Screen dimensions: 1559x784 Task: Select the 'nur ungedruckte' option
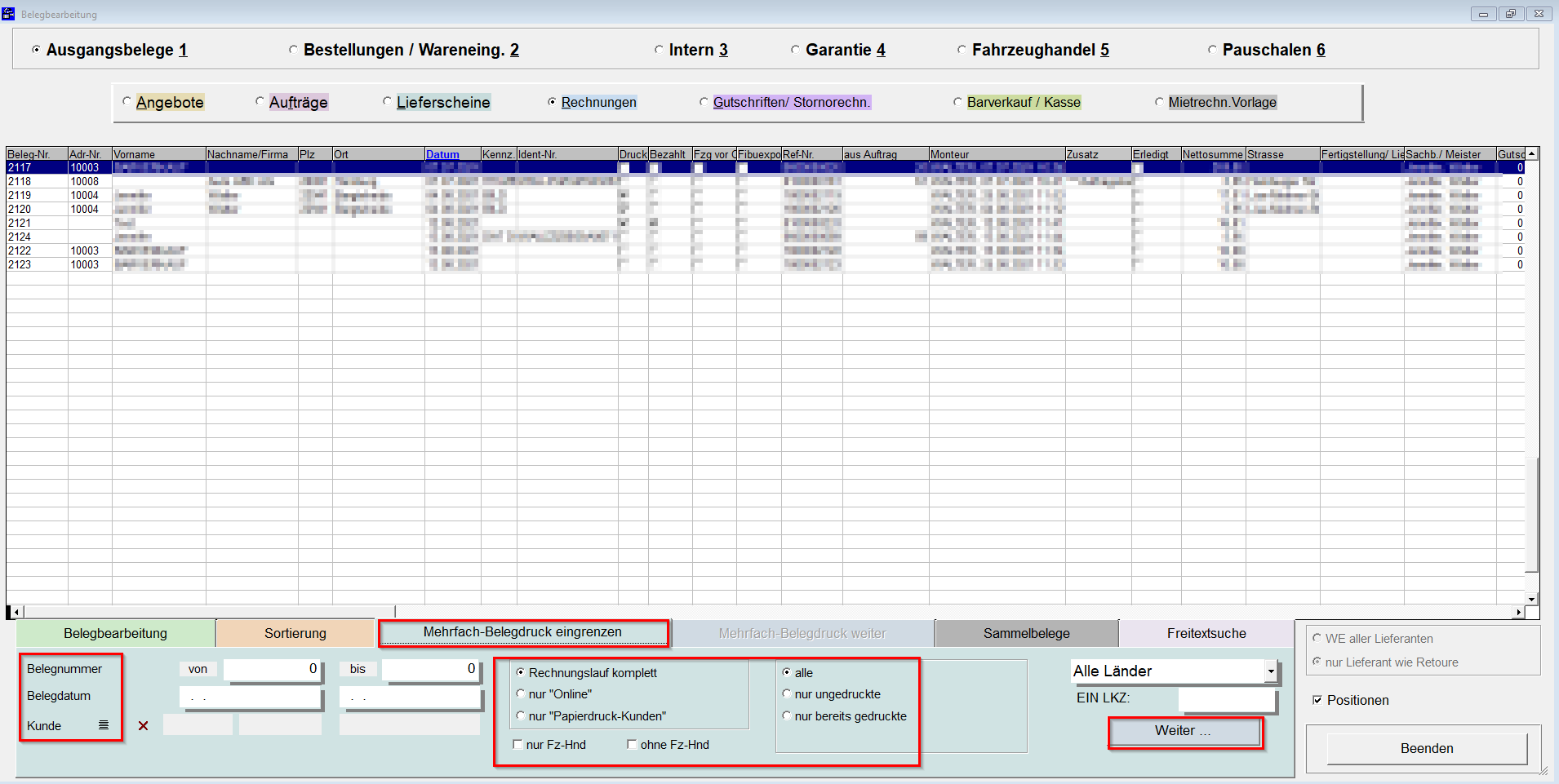coord(787,693)
